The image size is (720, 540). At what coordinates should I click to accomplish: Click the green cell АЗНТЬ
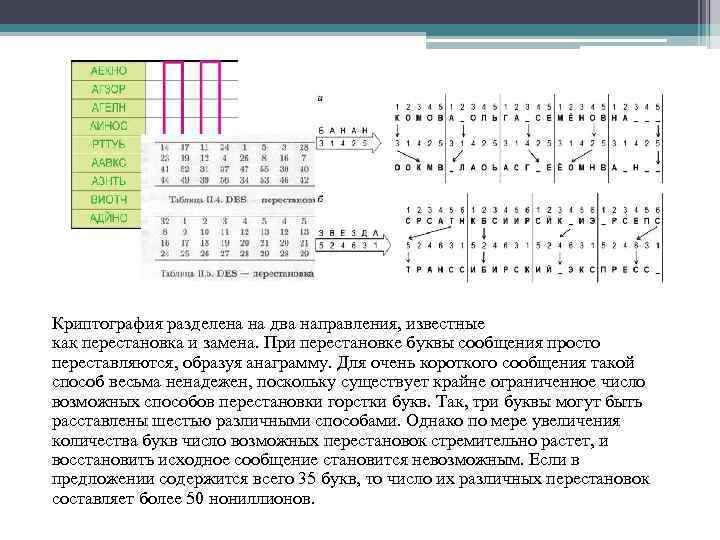click(x=109, y=181)
